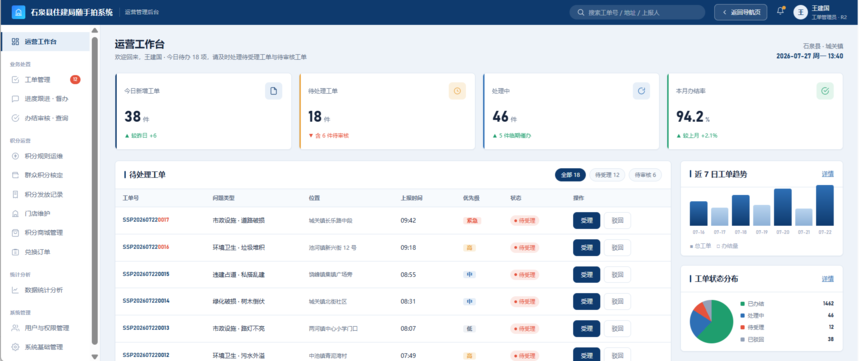Image resolution: width=859 pixels, height=361 pixels.
Task: Click the 优先级 column header
Action: 471,198
